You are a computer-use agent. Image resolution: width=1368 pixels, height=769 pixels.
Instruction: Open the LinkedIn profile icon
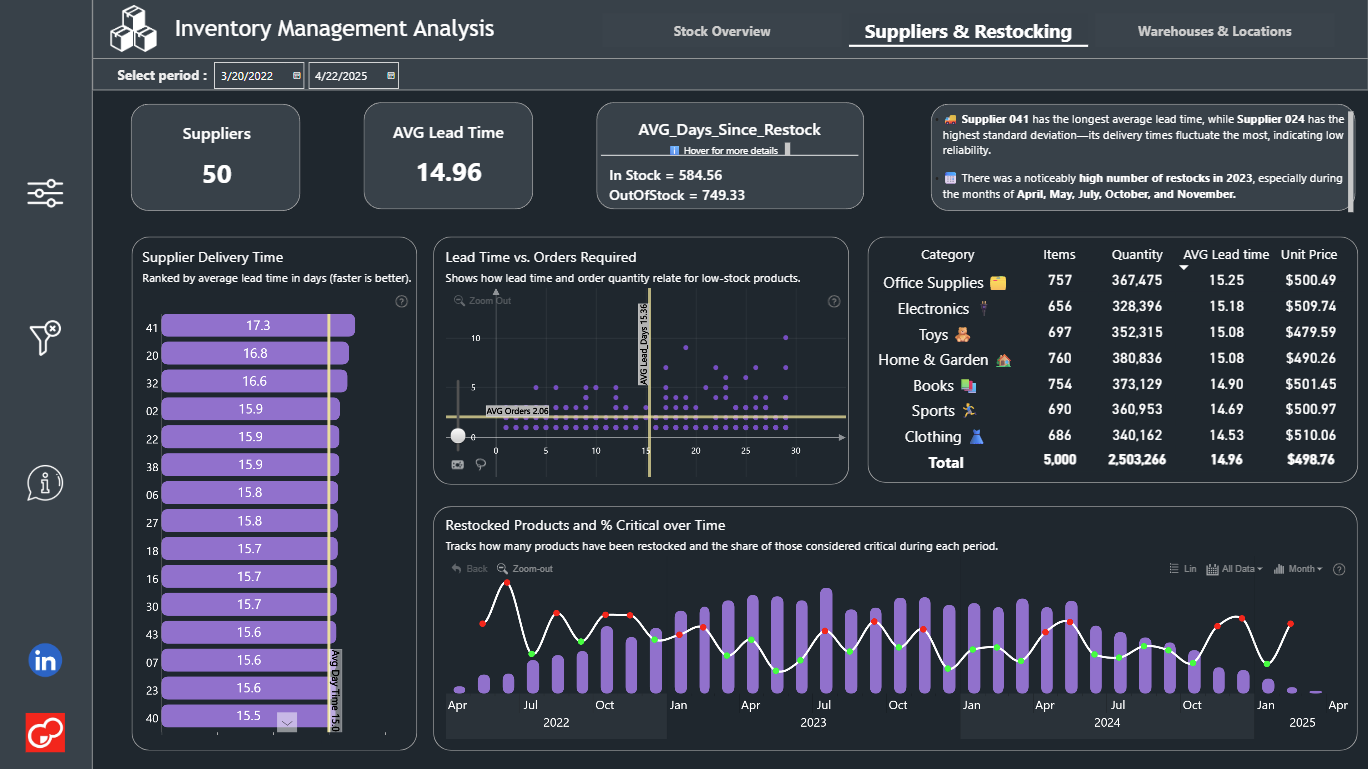[45, 660]
